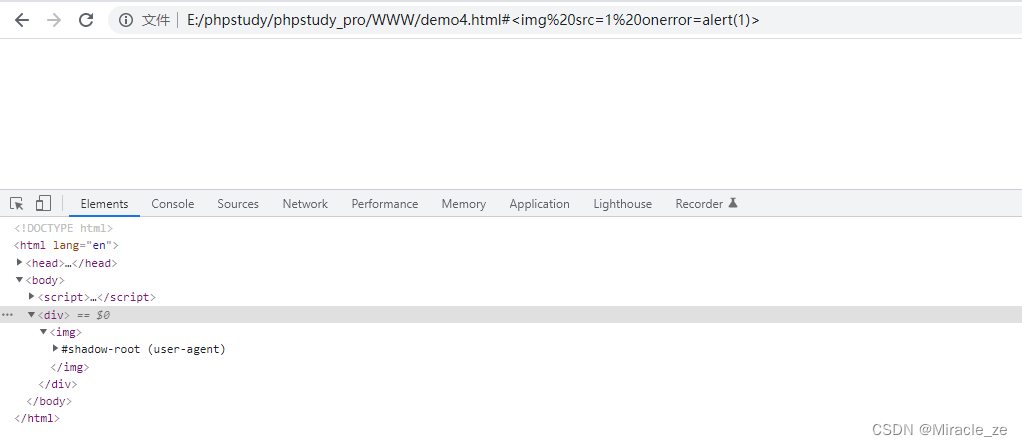
Task: Click the browser back arrow
Action: 22,20
